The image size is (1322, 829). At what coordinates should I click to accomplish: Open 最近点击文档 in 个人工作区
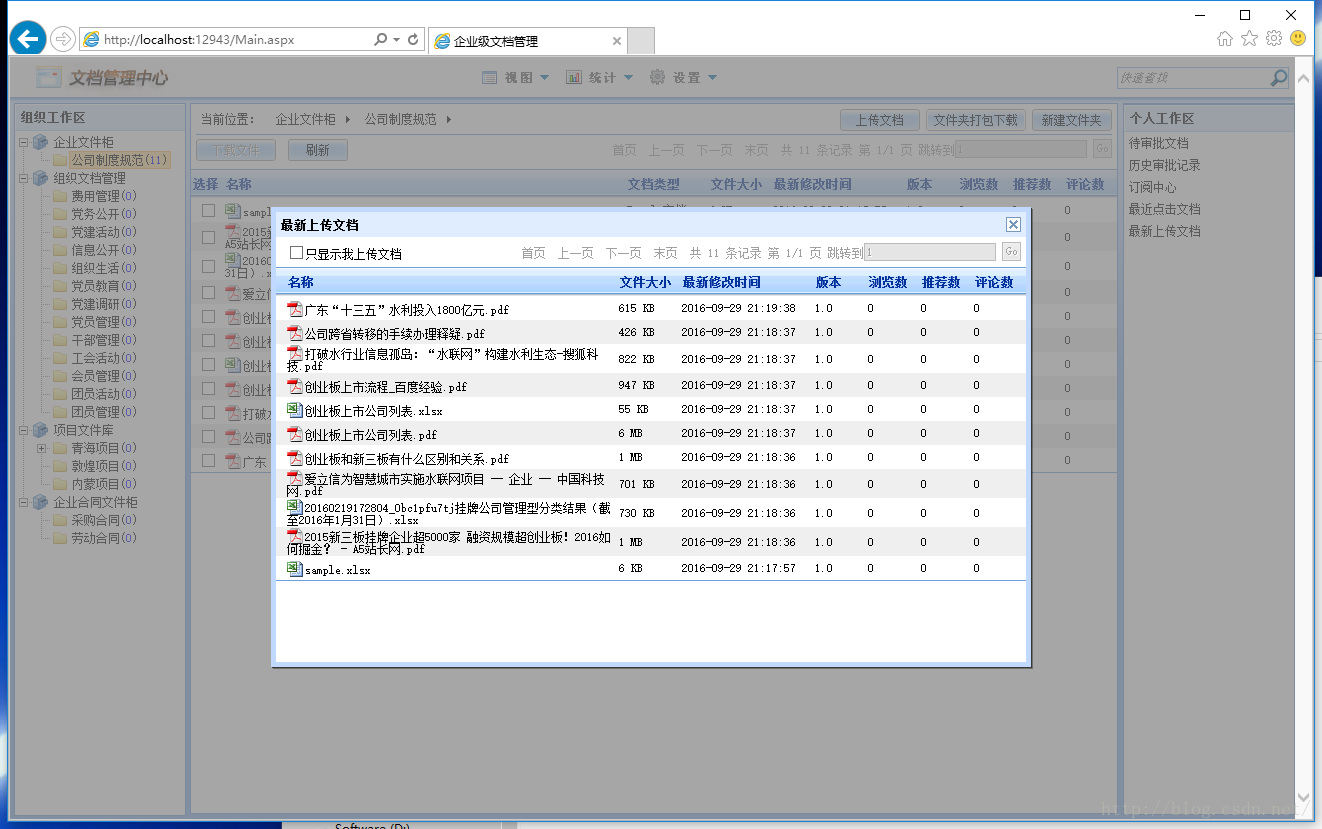coord(1165,209)
